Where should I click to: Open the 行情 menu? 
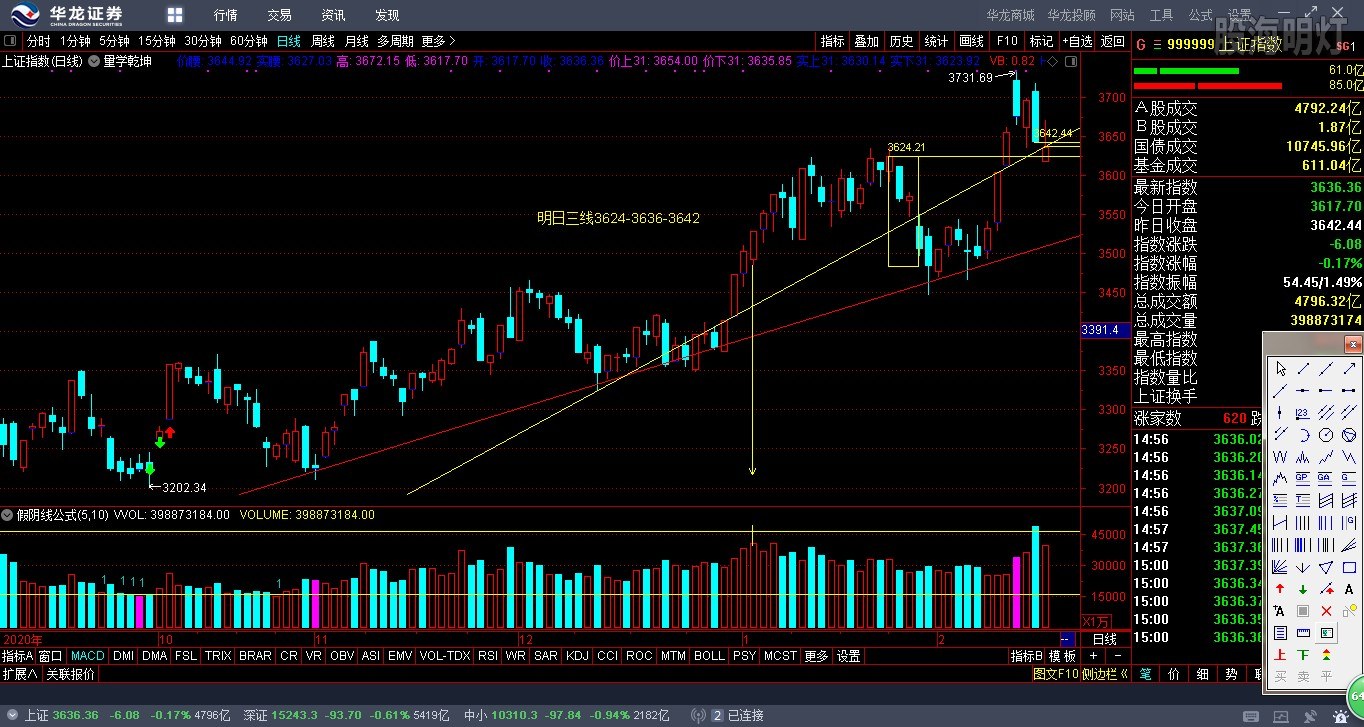coord(226,15)
